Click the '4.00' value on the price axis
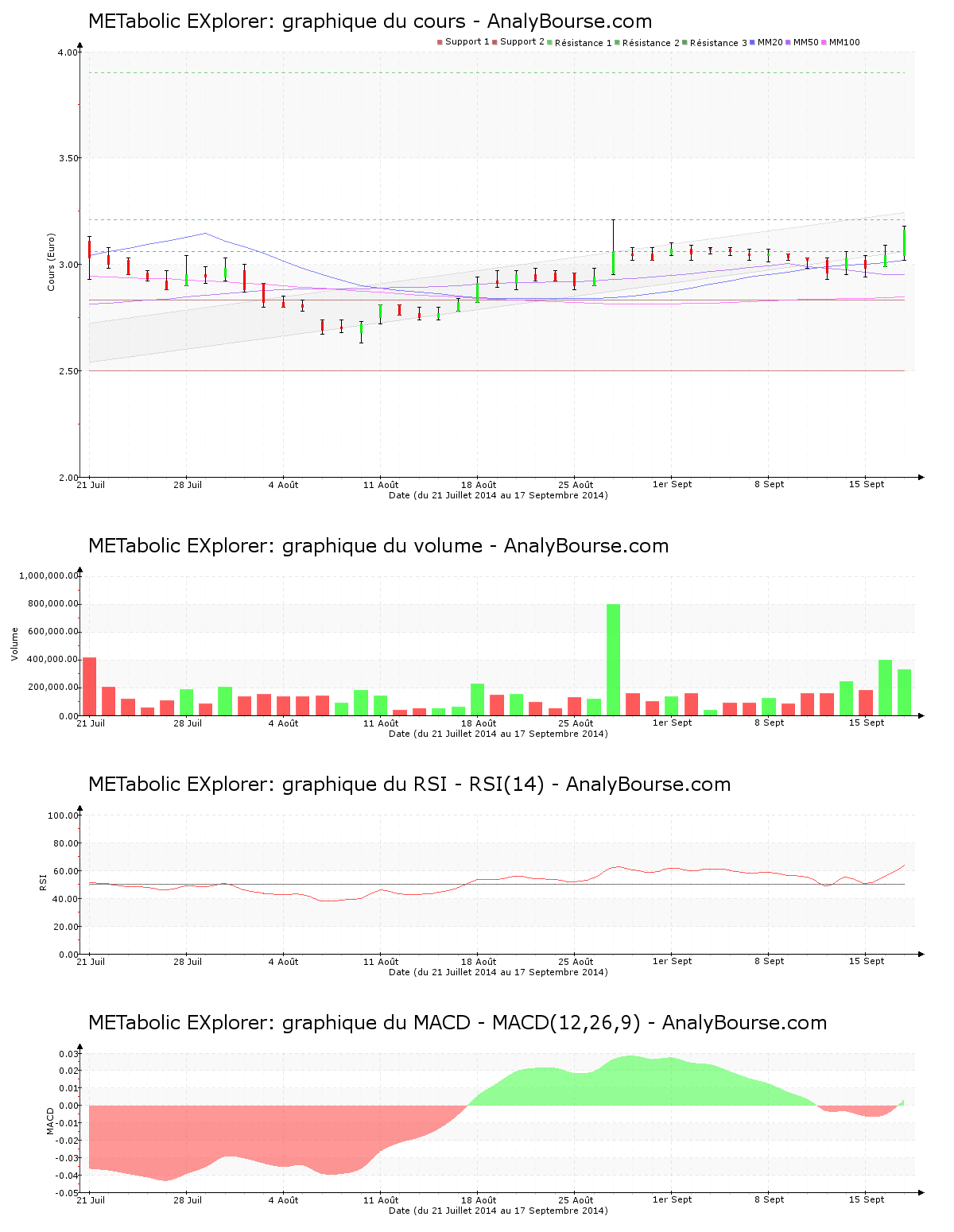 pos(68,52)
